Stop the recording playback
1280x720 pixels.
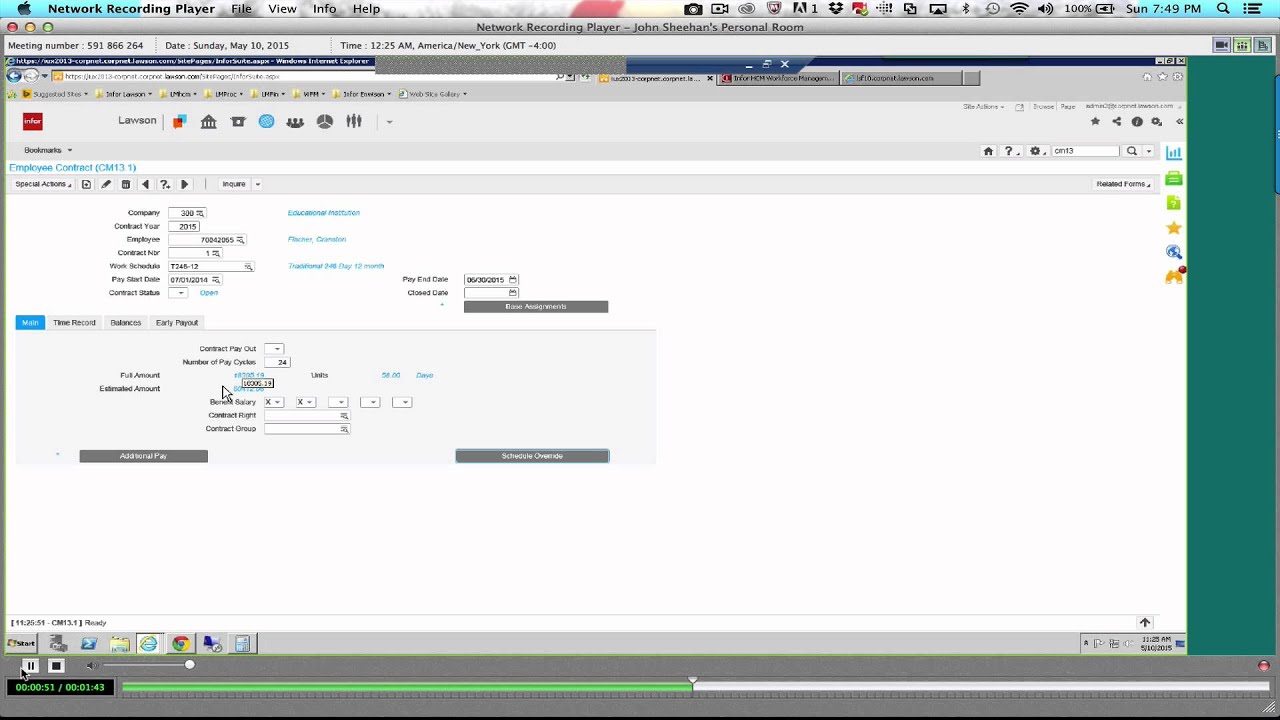(56, 666)
